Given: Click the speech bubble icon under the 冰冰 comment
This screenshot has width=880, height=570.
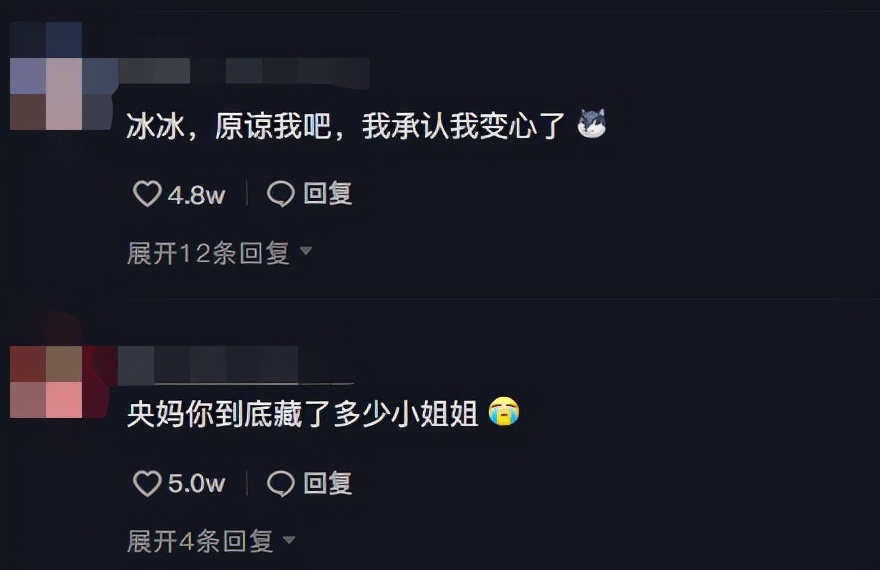Looking at the screenshot, I should 281,194.
